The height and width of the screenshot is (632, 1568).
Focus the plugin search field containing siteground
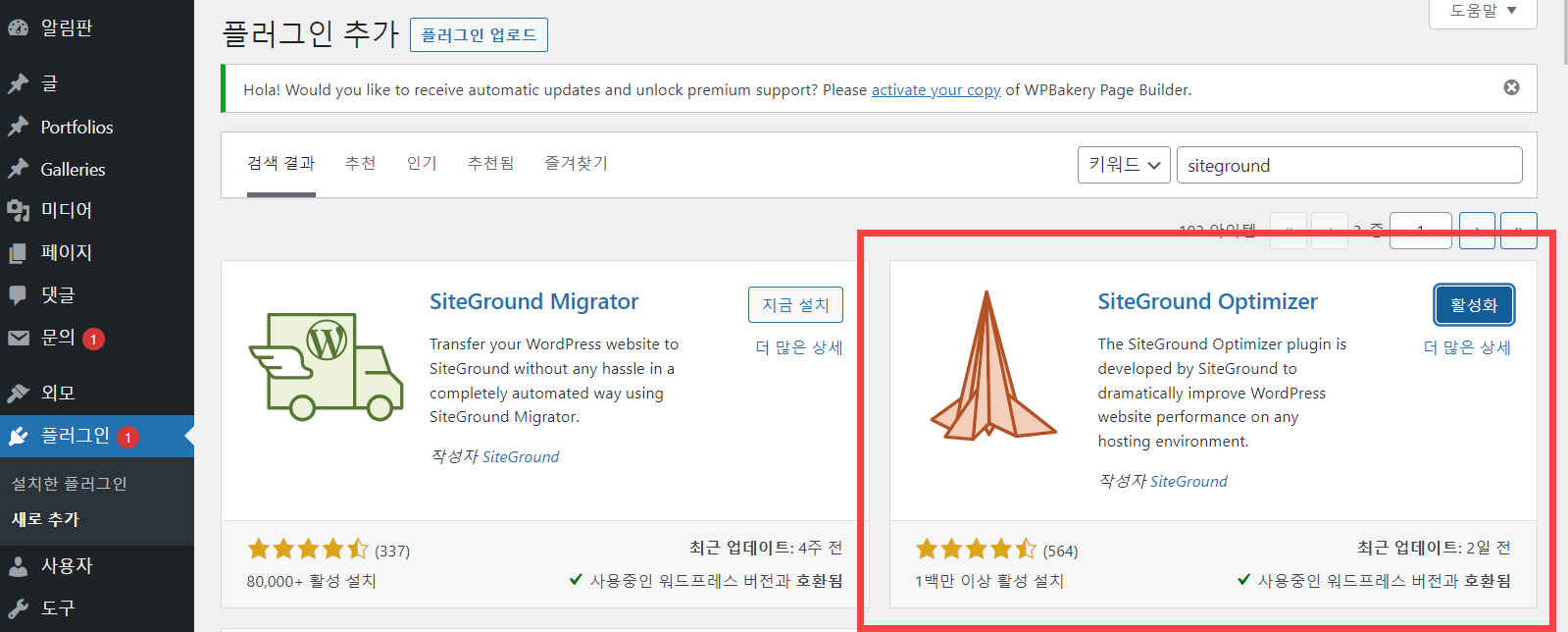tap(1349, 165)
